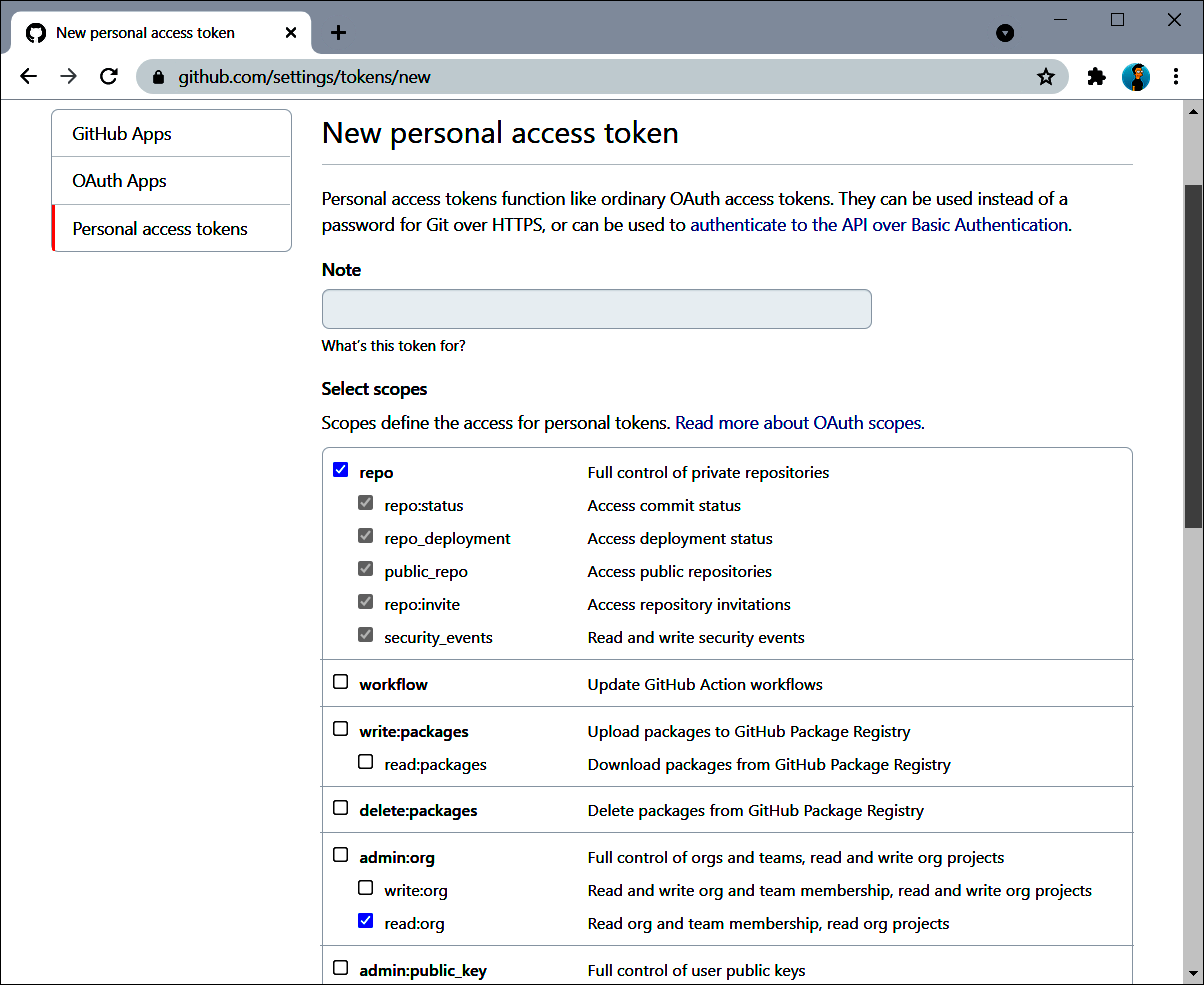Click the Note text field
The width and height of the screenshot is (1204, 985).
point(596,309)
